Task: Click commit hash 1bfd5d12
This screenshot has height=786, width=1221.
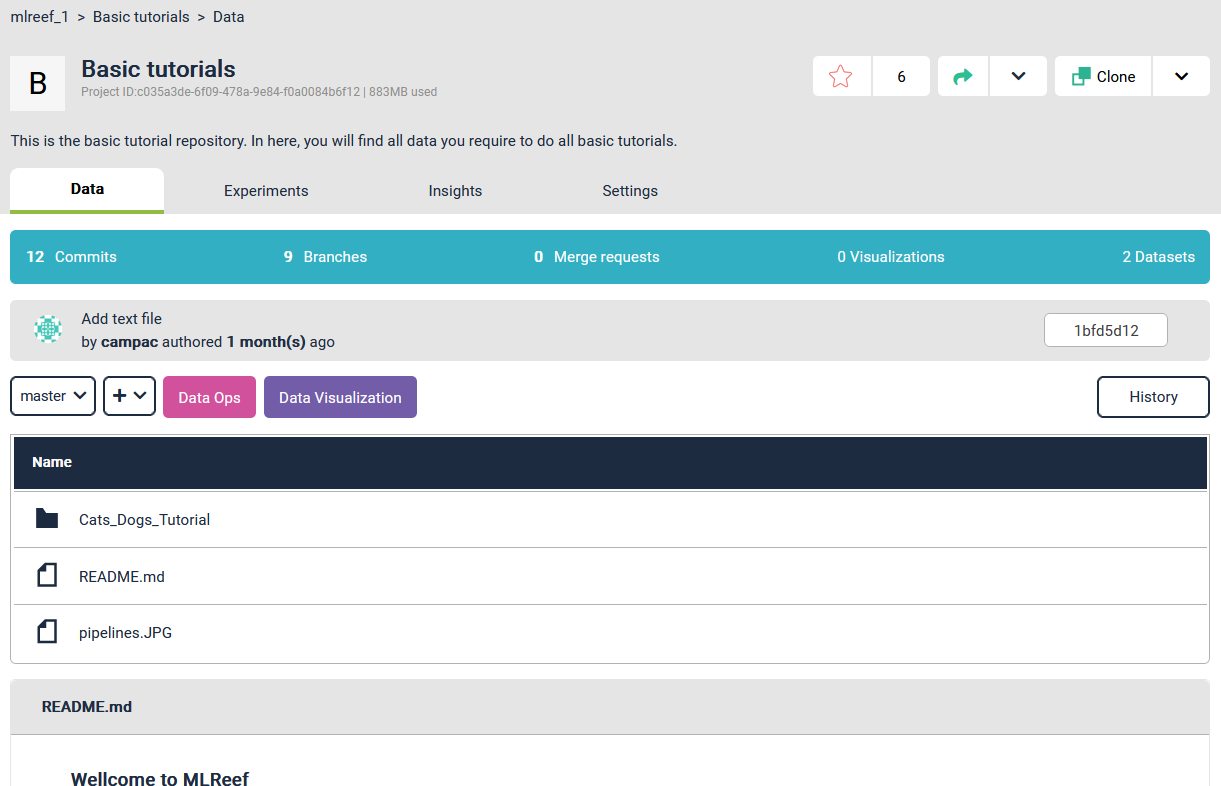Action: [1105, 330]
